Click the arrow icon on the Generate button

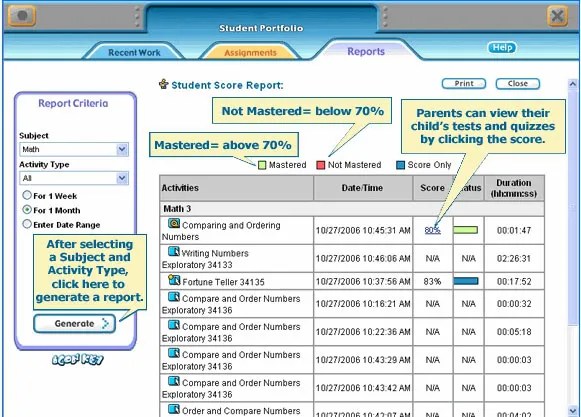[x=105, y=324]
